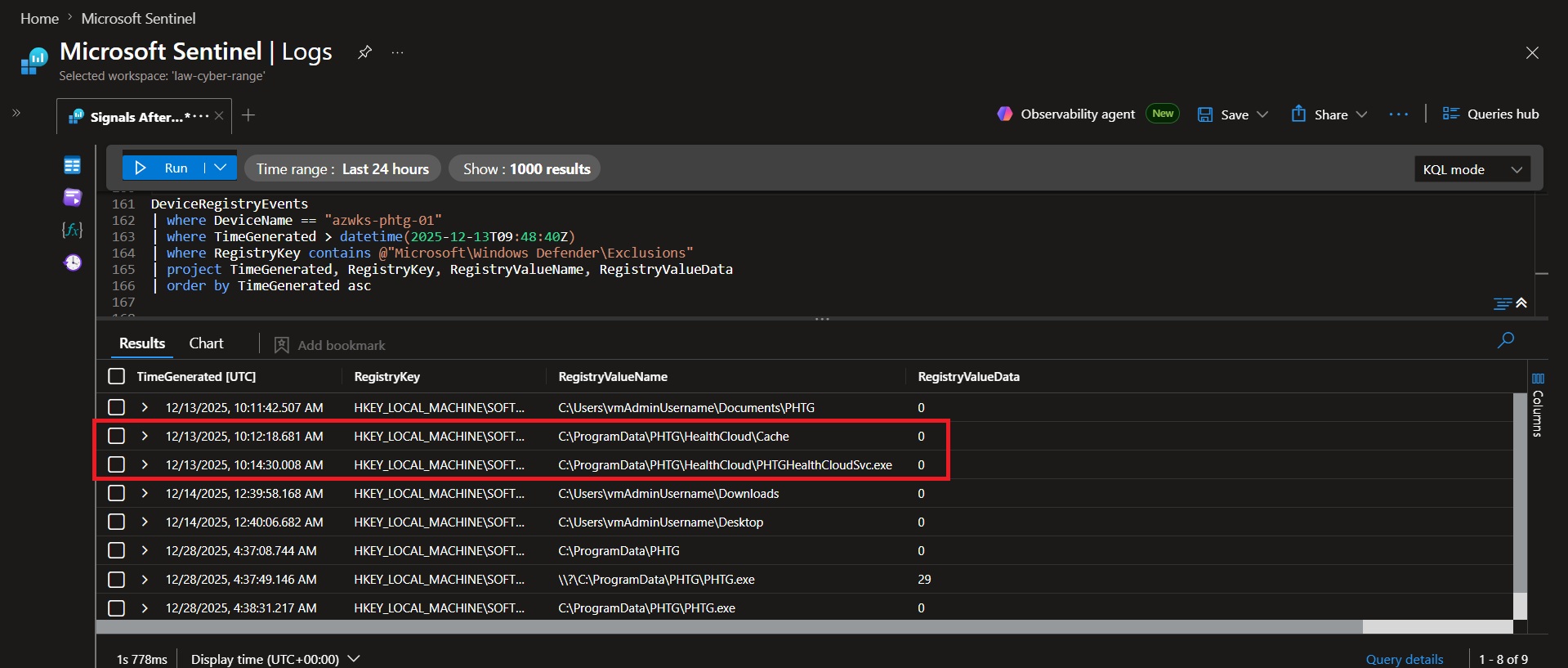Image resolution: width=1568 pixels, height=668 pixels.
Task: Open the query history clock icon
Action: (x=73, y=262)
